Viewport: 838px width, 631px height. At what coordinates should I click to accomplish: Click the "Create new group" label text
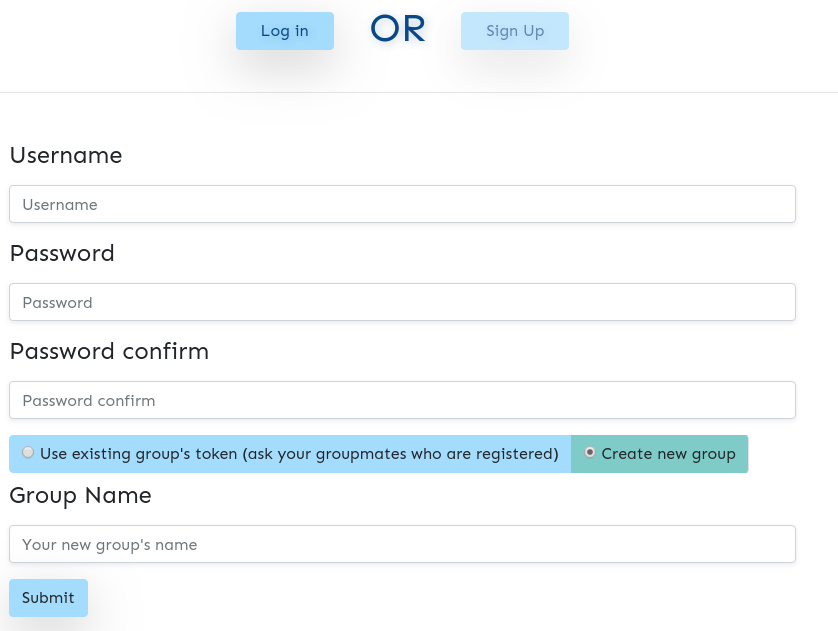(x=668, y=454)
